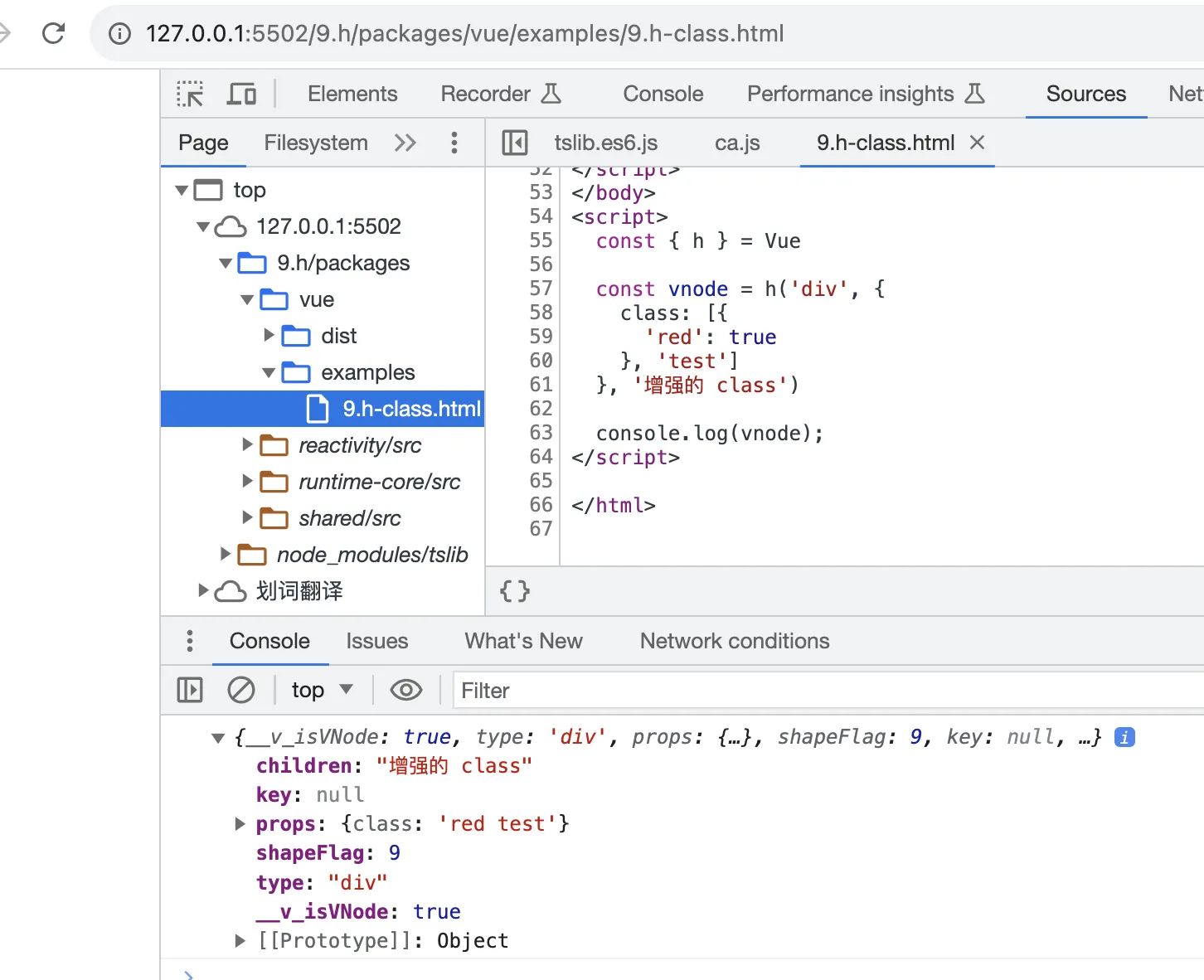The height and width of the screenshot is (980, 1204).
Task: Collapse the examples folder
Action: click(269, 372)
